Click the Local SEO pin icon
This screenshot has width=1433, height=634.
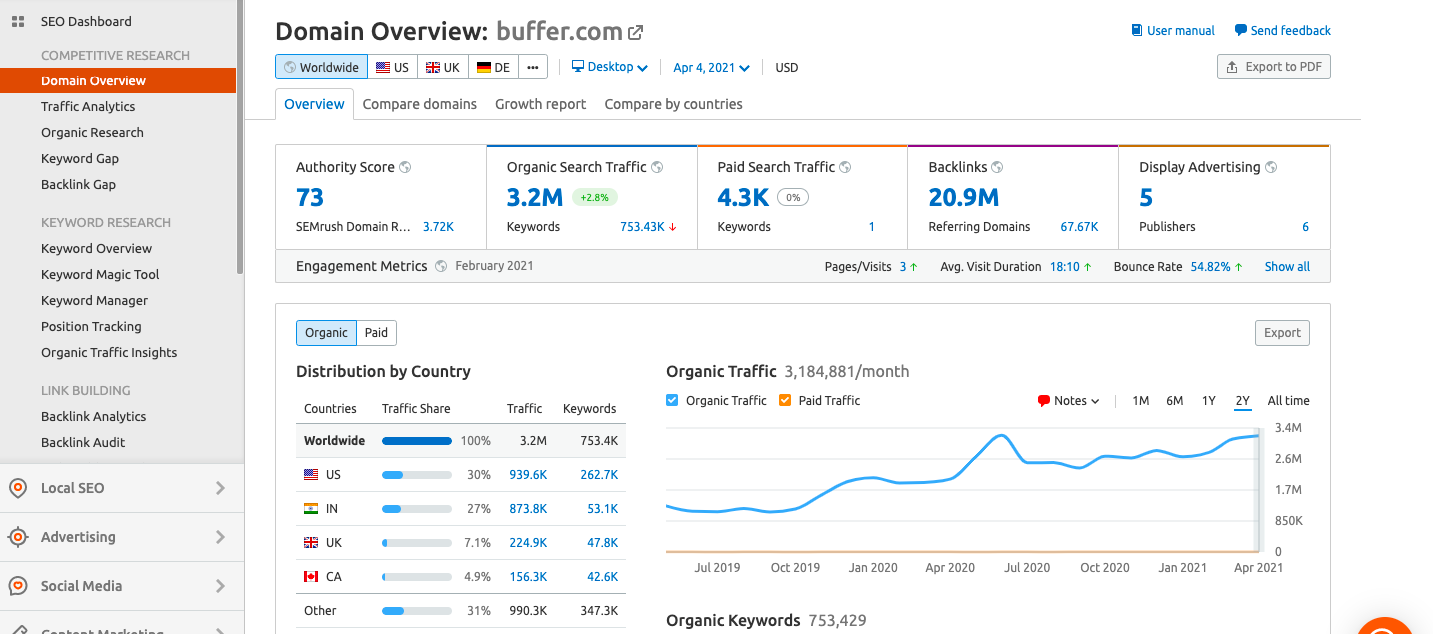(x=17, y=488)
